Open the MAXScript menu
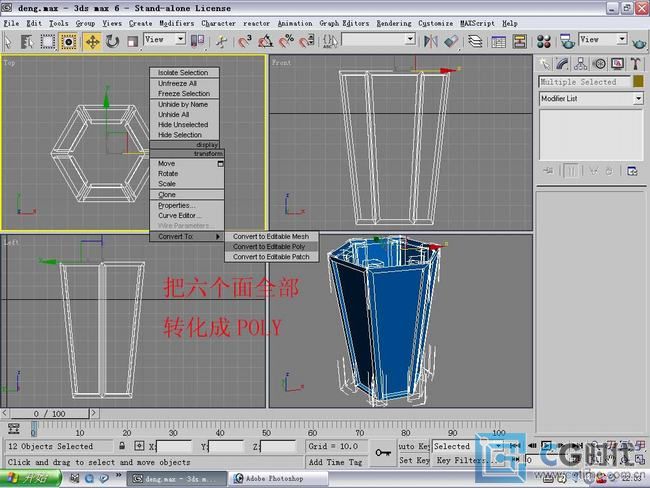The width and height of the screenshot is (650, 488). (477, 23)
